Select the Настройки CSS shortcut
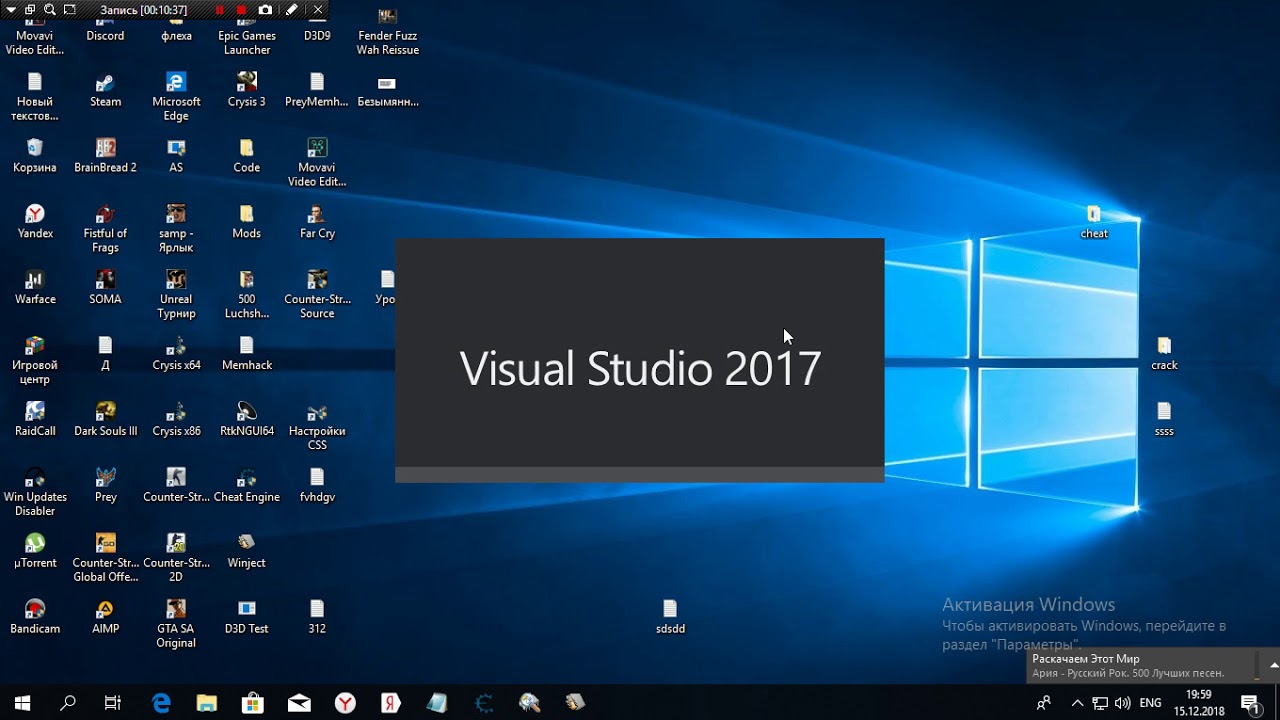This screenshot has height=720, width=1280. (317, 427)
